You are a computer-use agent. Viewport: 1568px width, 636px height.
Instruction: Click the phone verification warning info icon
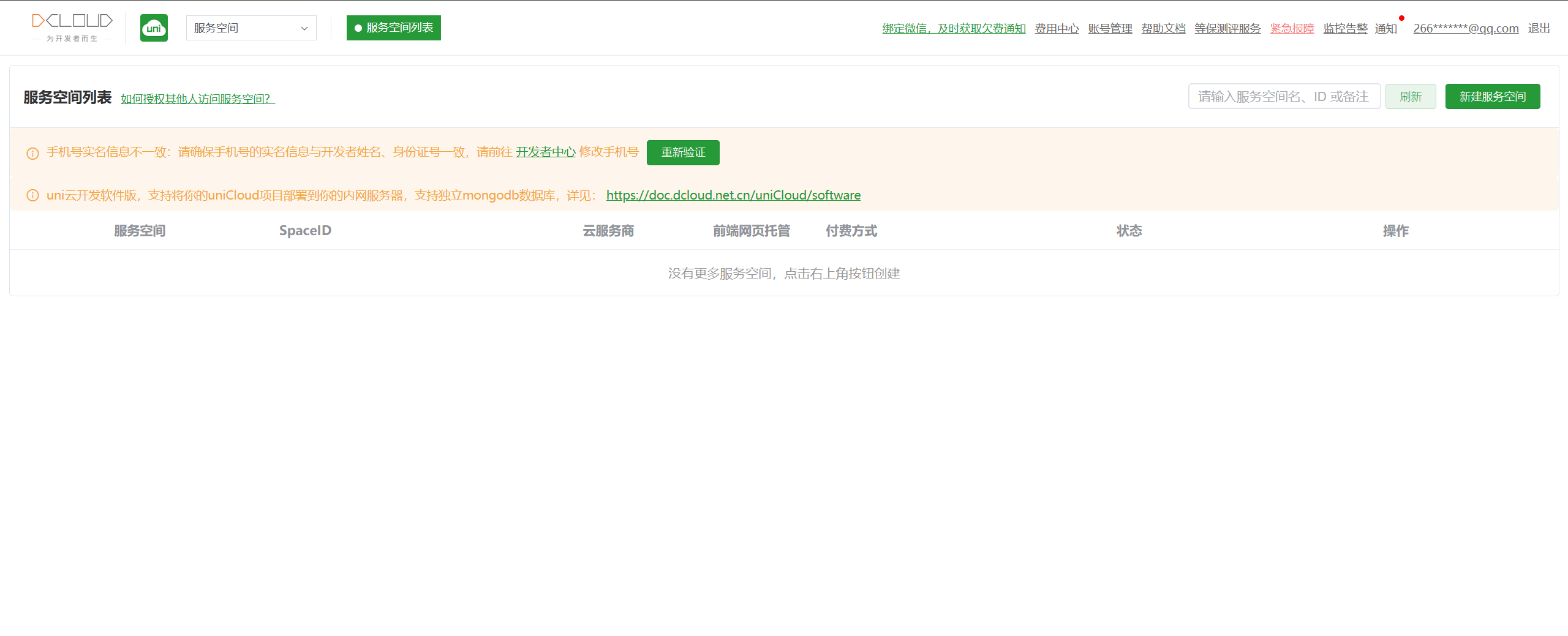coord(32,153)
